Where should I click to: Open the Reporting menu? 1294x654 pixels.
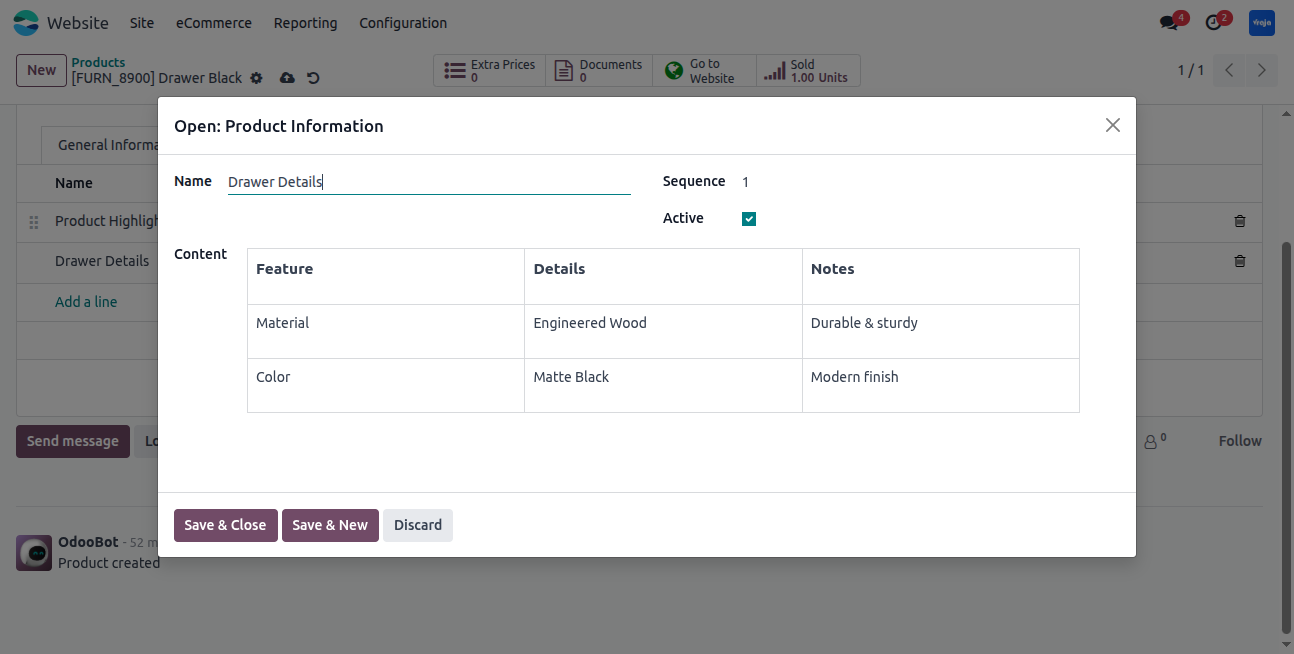click(305, 23)
